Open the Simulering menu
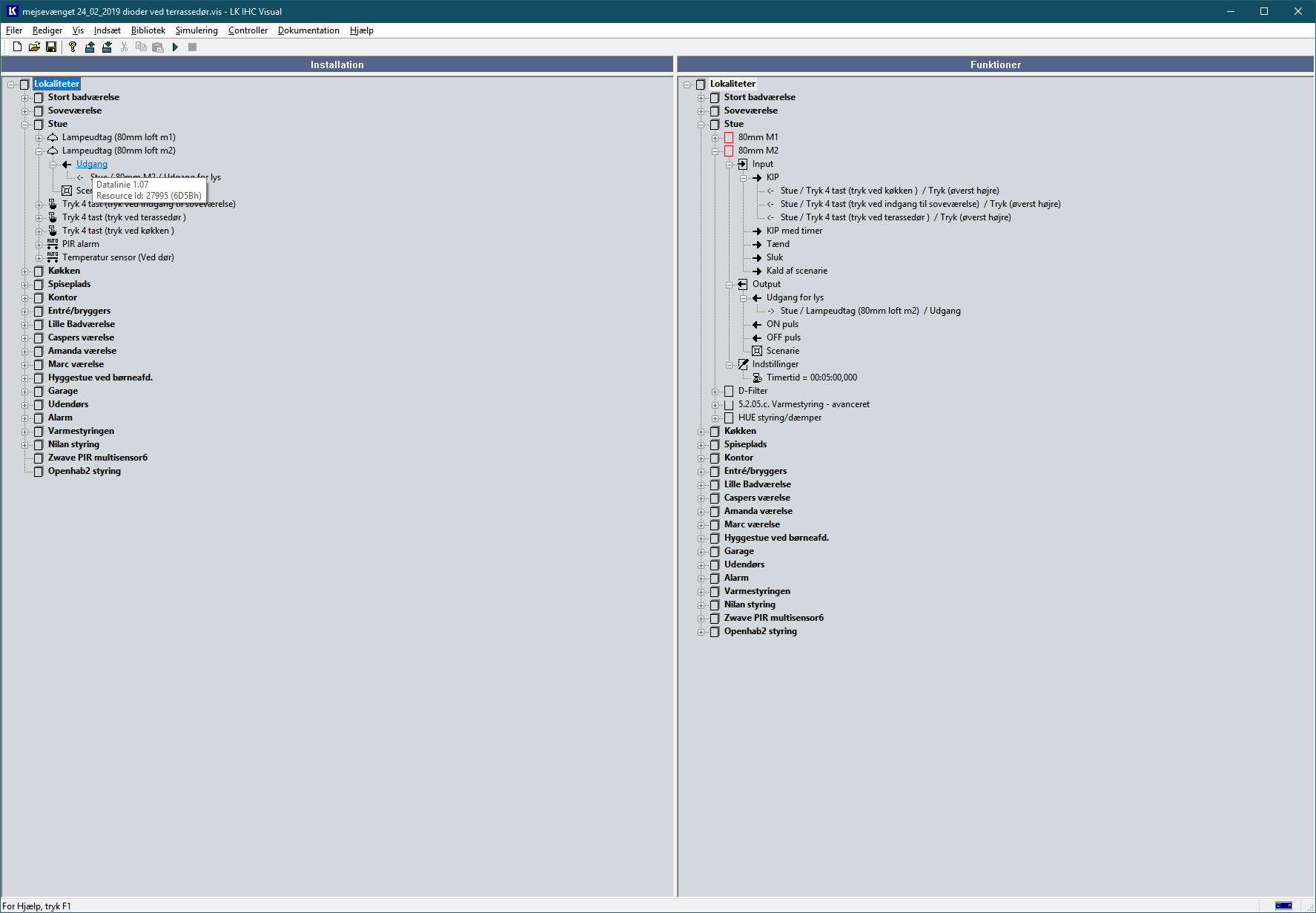The height and width of the screenshot is (913, 1316). click(196, 30)
